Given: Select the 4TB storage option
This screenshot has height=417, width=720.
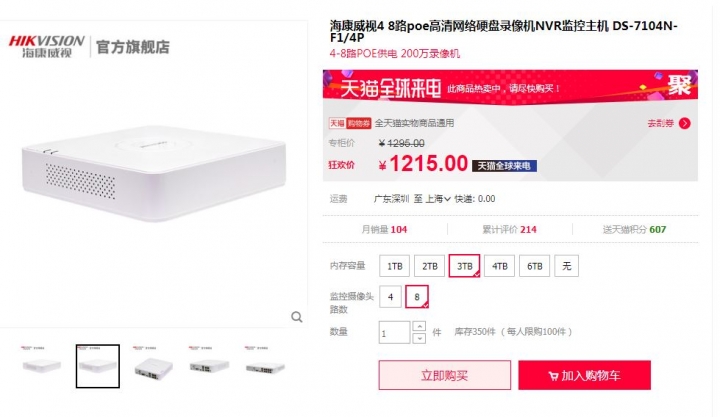Looking at the screenshot, I should tap(500, 266).
